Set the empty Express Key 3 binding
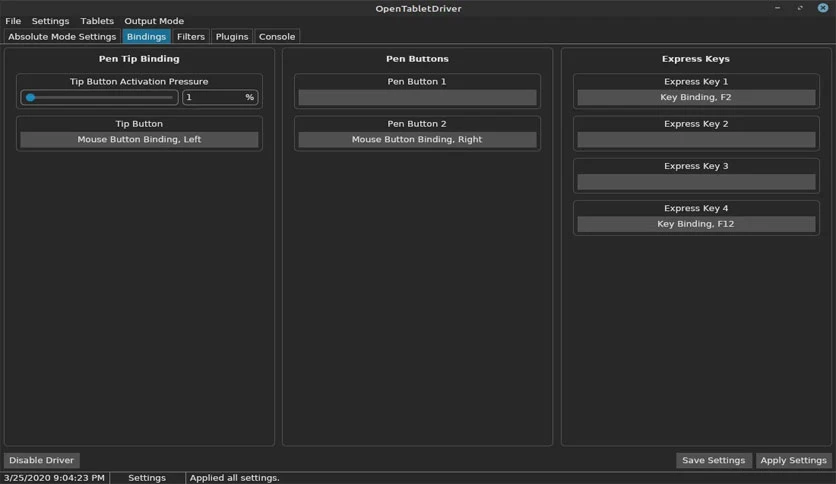 [x=696, y=182]
